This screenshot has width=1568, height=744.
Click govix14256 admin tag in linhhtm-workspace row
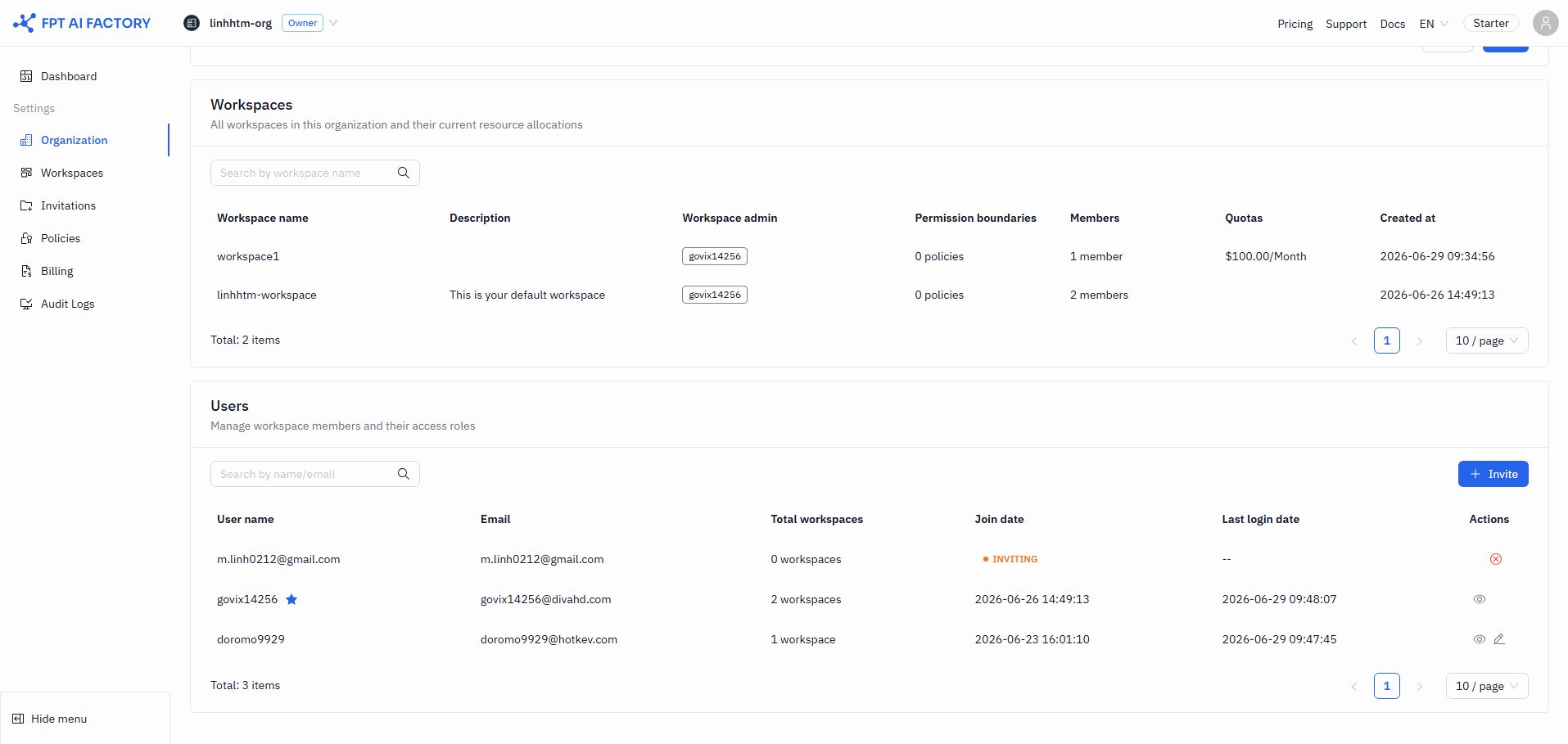[x=714, y=295]
